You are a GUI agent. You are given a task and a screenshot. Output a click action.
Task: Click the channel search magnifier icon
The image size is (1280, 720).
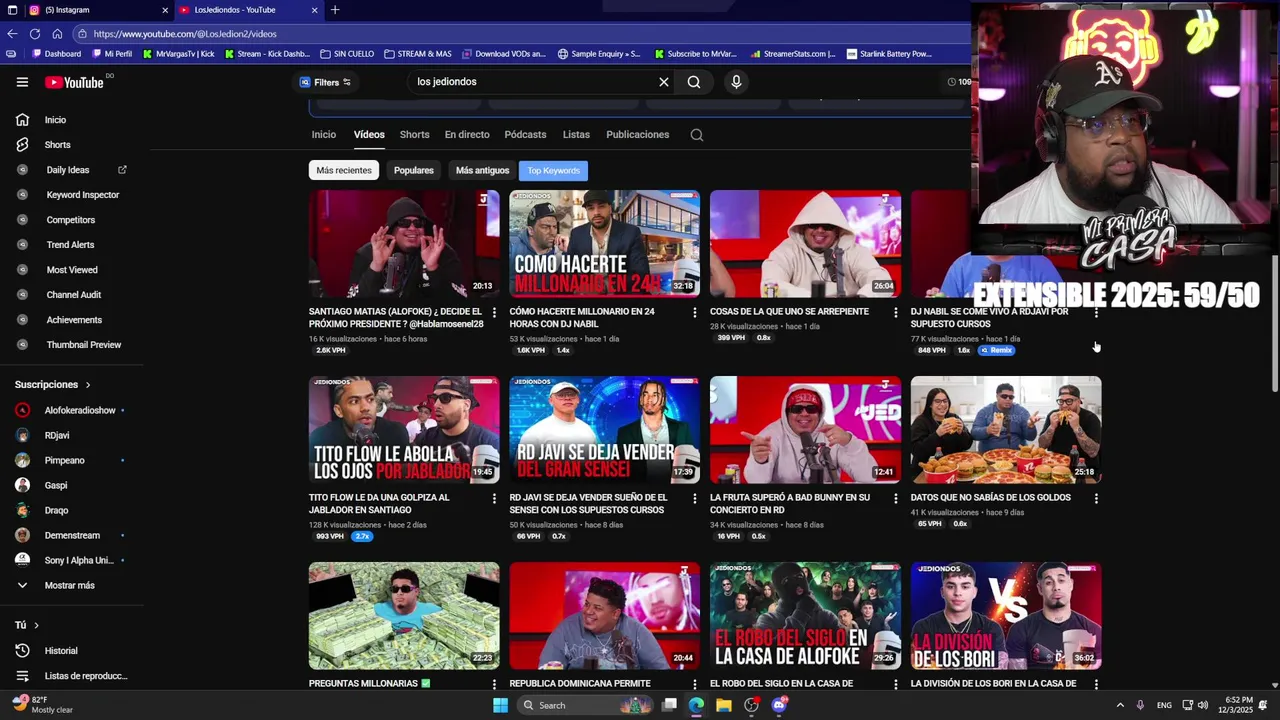(697, 135)
